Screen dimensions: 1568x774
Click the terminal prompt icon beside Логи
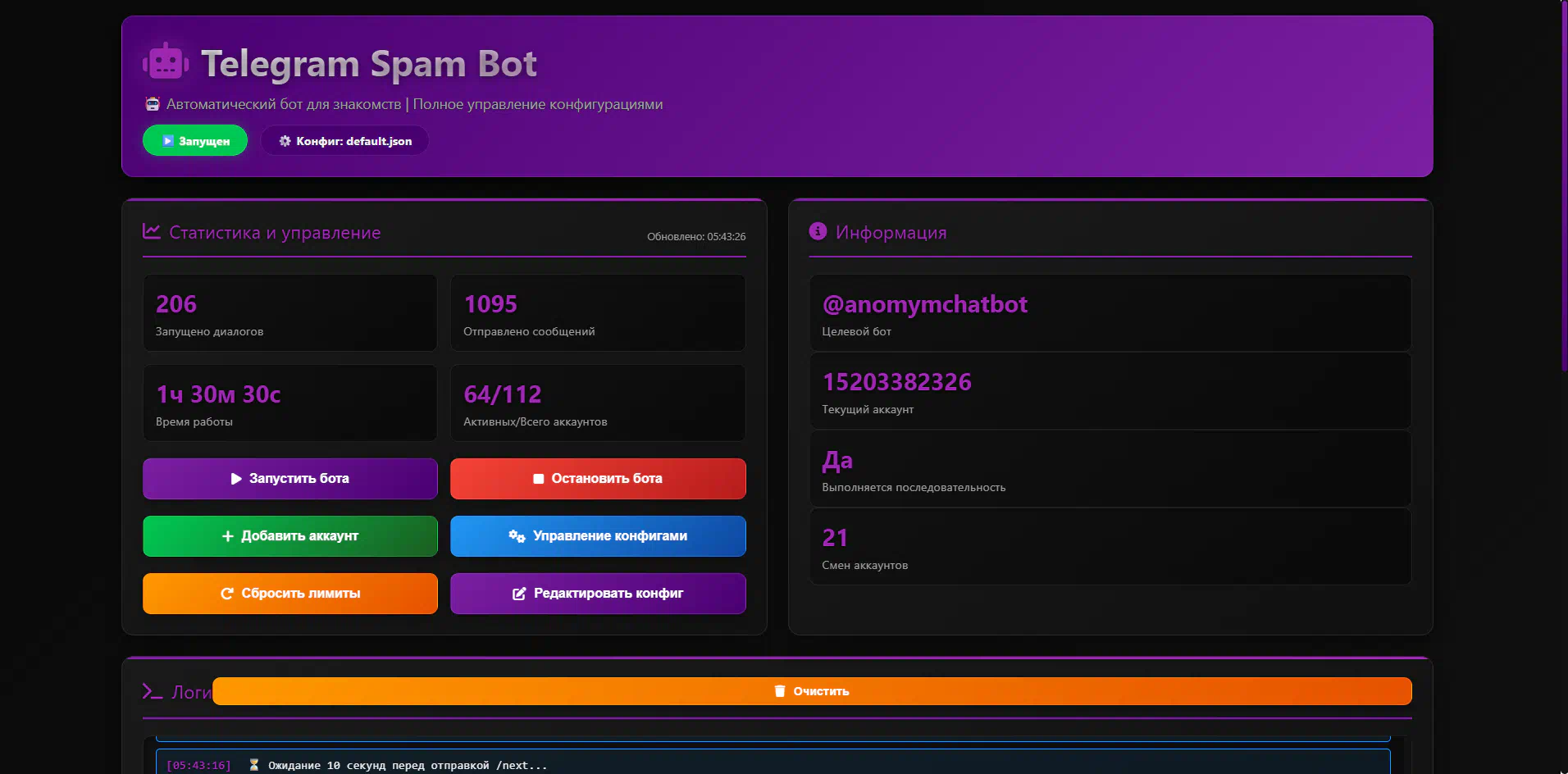coord(153,691)
